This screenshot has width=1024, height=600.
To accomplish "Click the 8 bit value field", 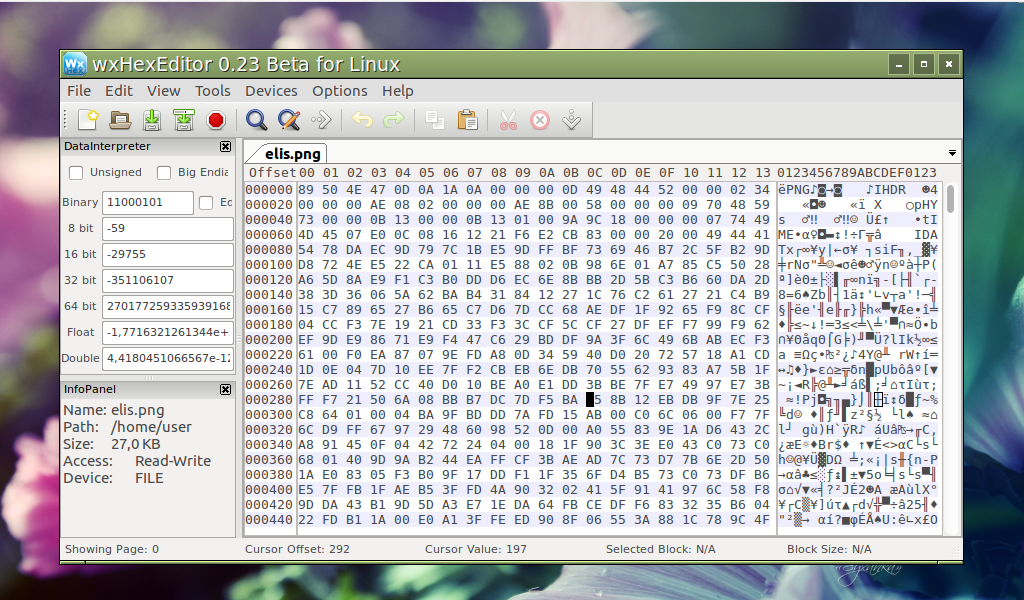I will tap(168, 229).
